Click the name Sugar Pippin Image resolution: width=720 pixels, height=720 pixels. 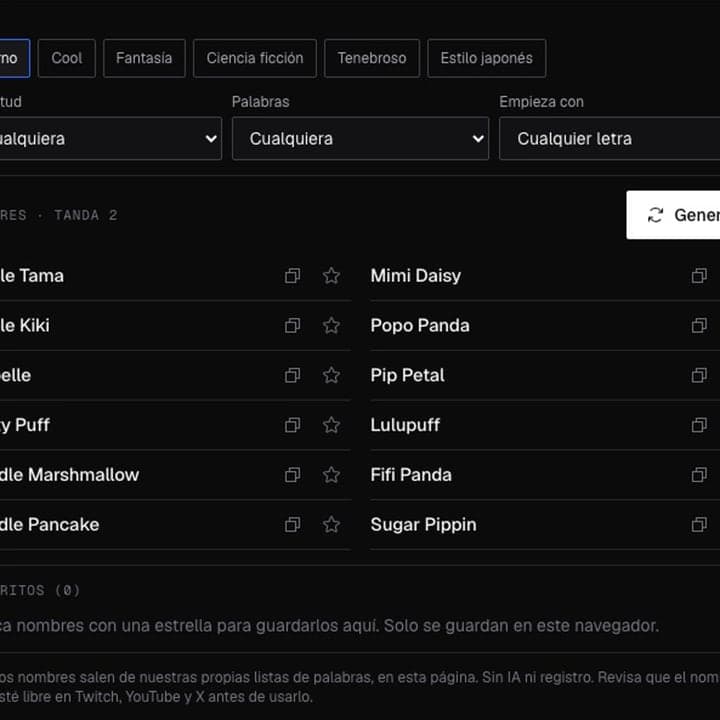[423, 524]
